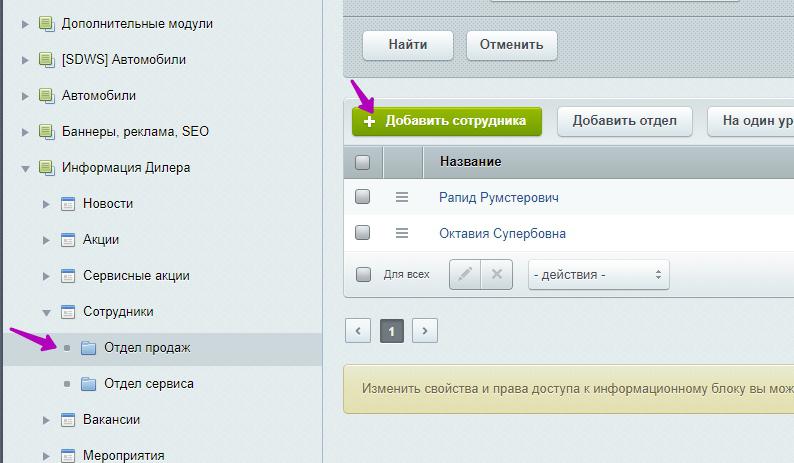Viewport: 794px width, 463px height.
Task: Tick the header select-all checkbox
Action: [x=363, y=162]
